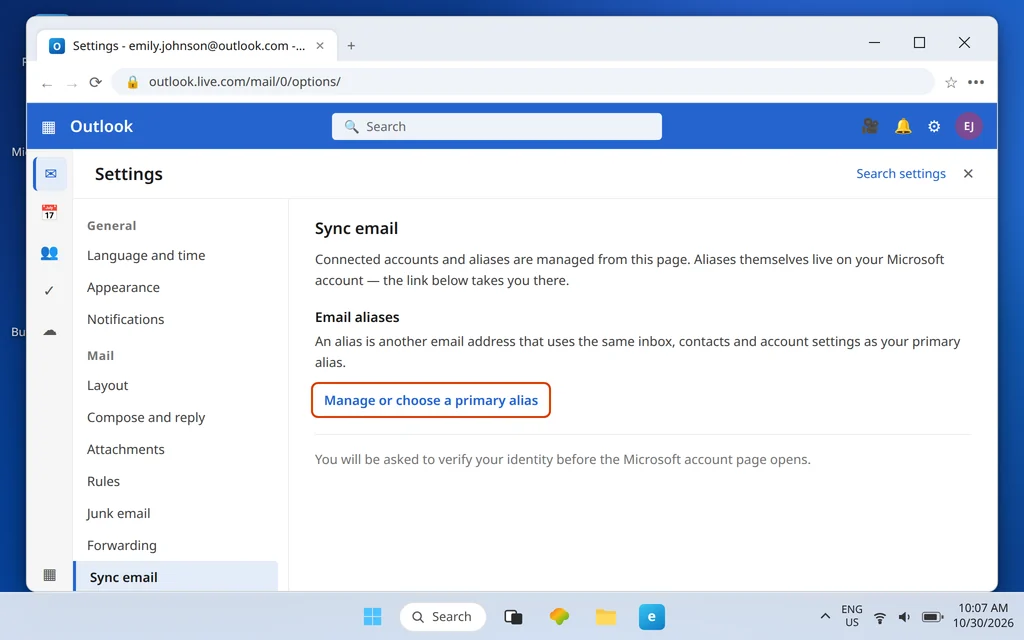Open the volume speaker tray icon
Screen dimensions: 1024x640
(904, 617)
